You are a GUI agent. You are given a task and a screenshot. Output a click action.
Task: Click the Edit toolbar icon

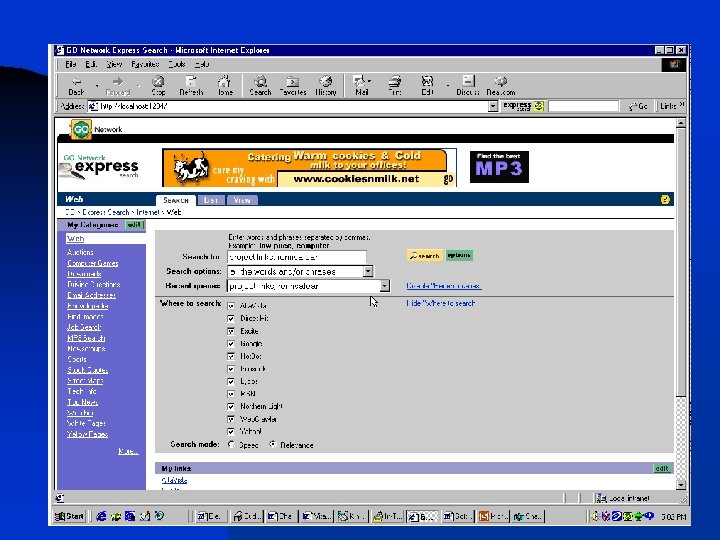(x=427, y=86)
